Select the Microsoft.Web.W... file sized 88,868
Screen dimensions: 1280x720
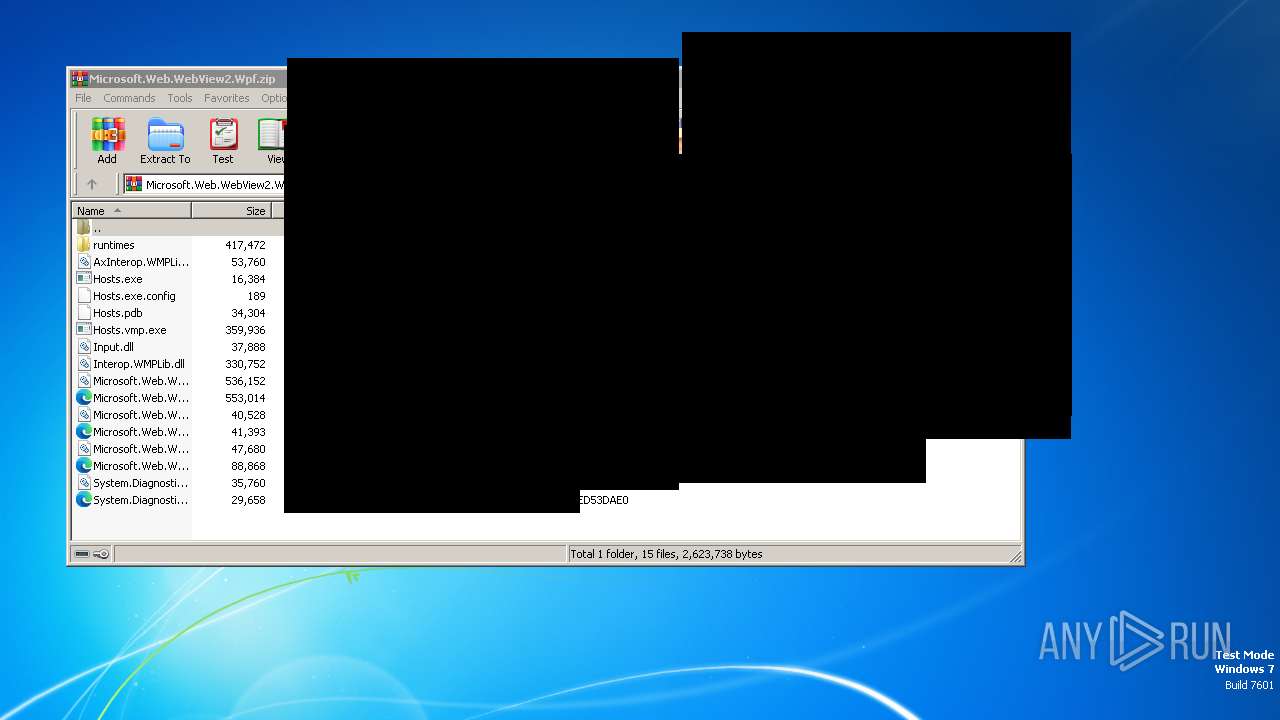point(141,466)
